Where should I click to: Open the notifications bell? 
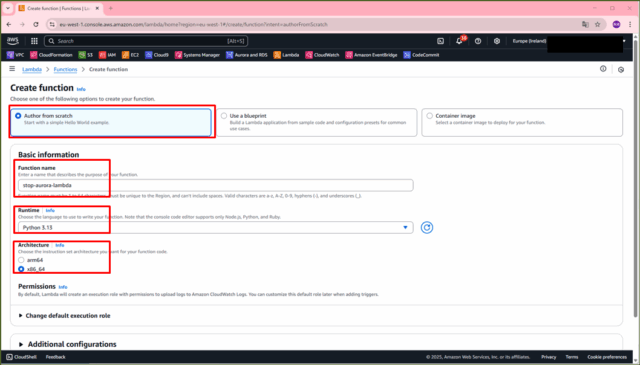[x=459, y=41]
